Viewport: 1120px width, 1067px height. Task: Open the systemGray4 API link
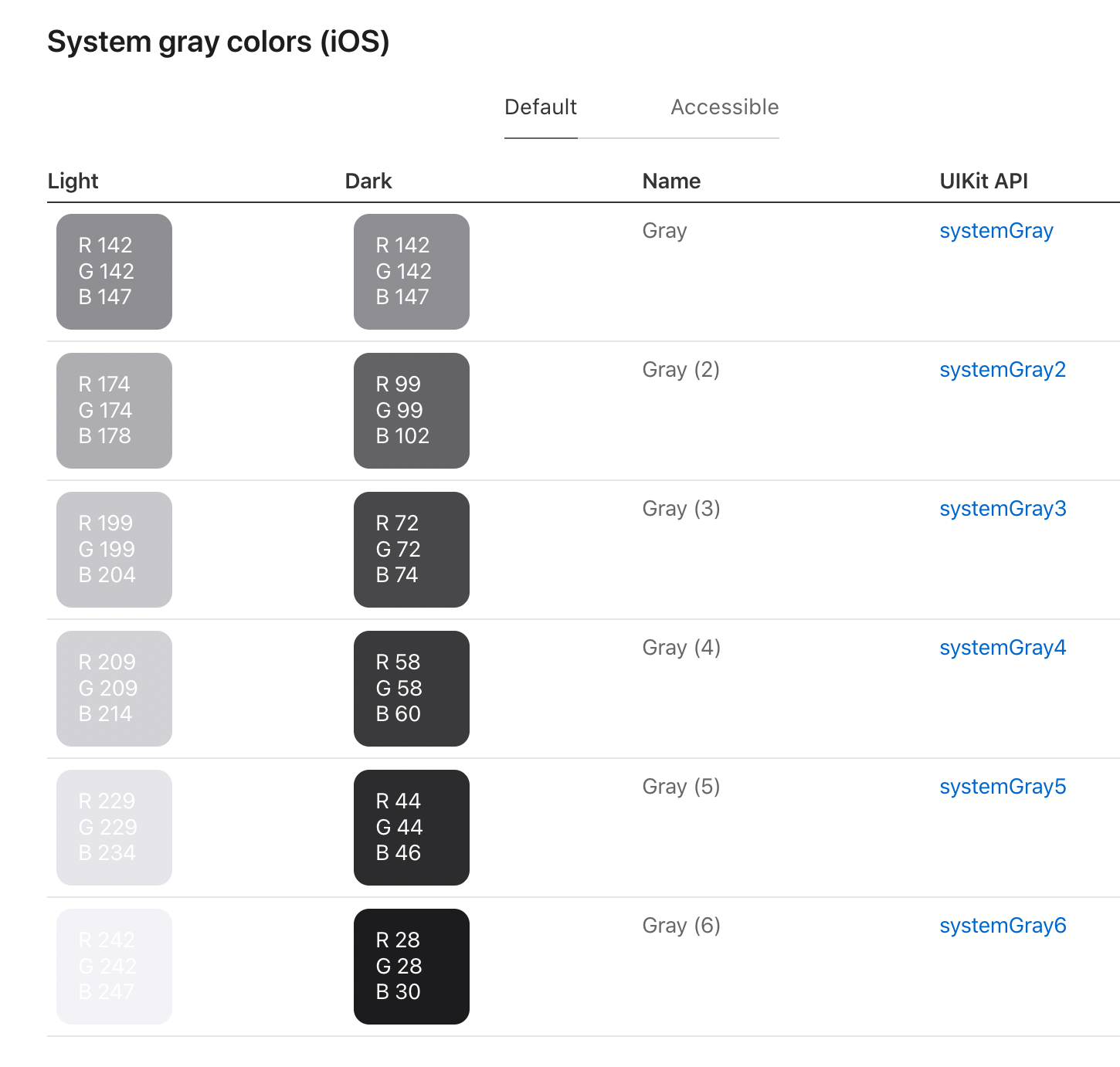pyautogui.click(x=1002, y=647)
